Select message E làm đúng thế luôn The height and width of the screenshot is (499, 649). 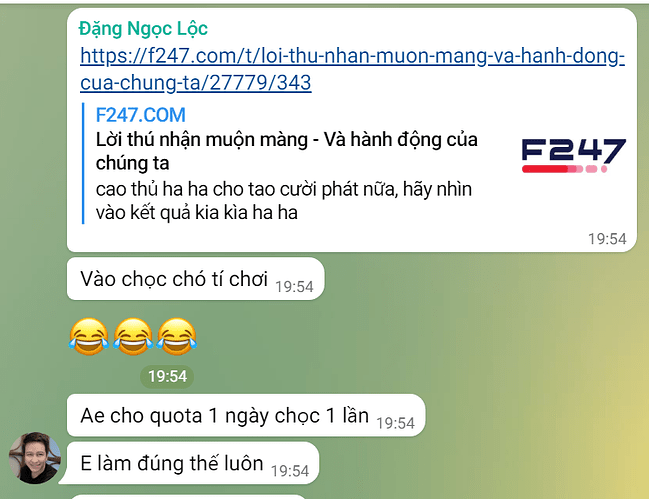(193, 463)
